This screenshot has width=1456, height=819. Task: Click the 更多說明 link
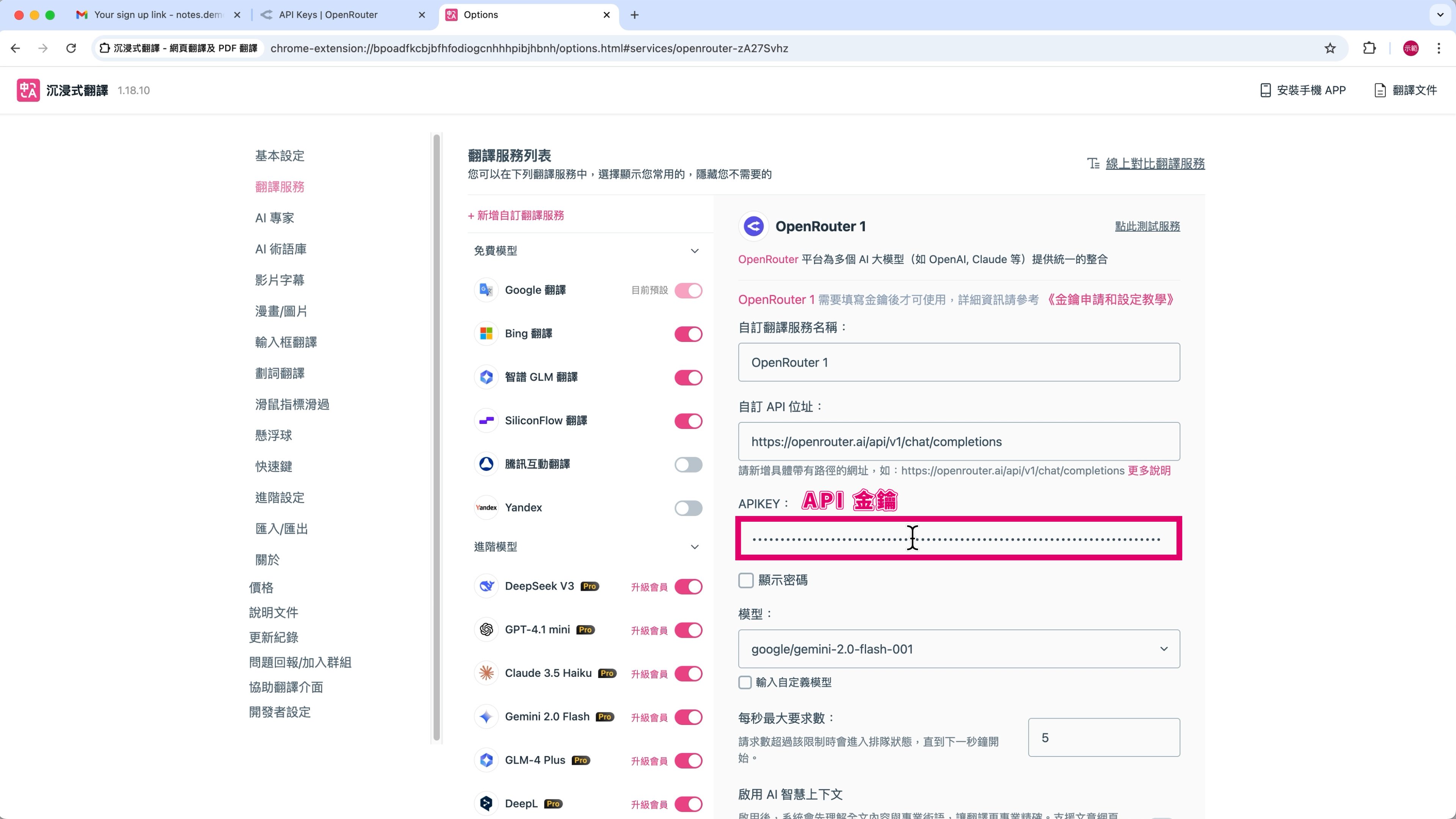point(1148,471)
